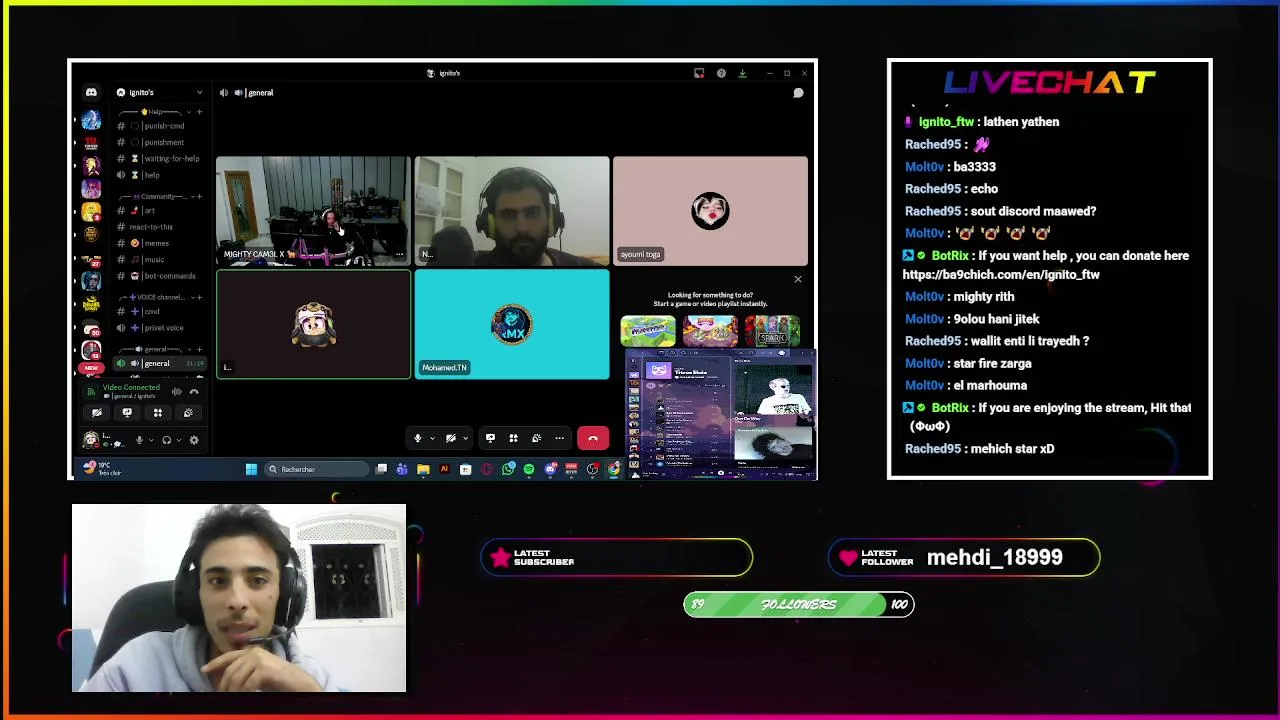1280x720 pixels.
Task: Toggle microphone in the call control bar
Action: click(x=418, y=438)
